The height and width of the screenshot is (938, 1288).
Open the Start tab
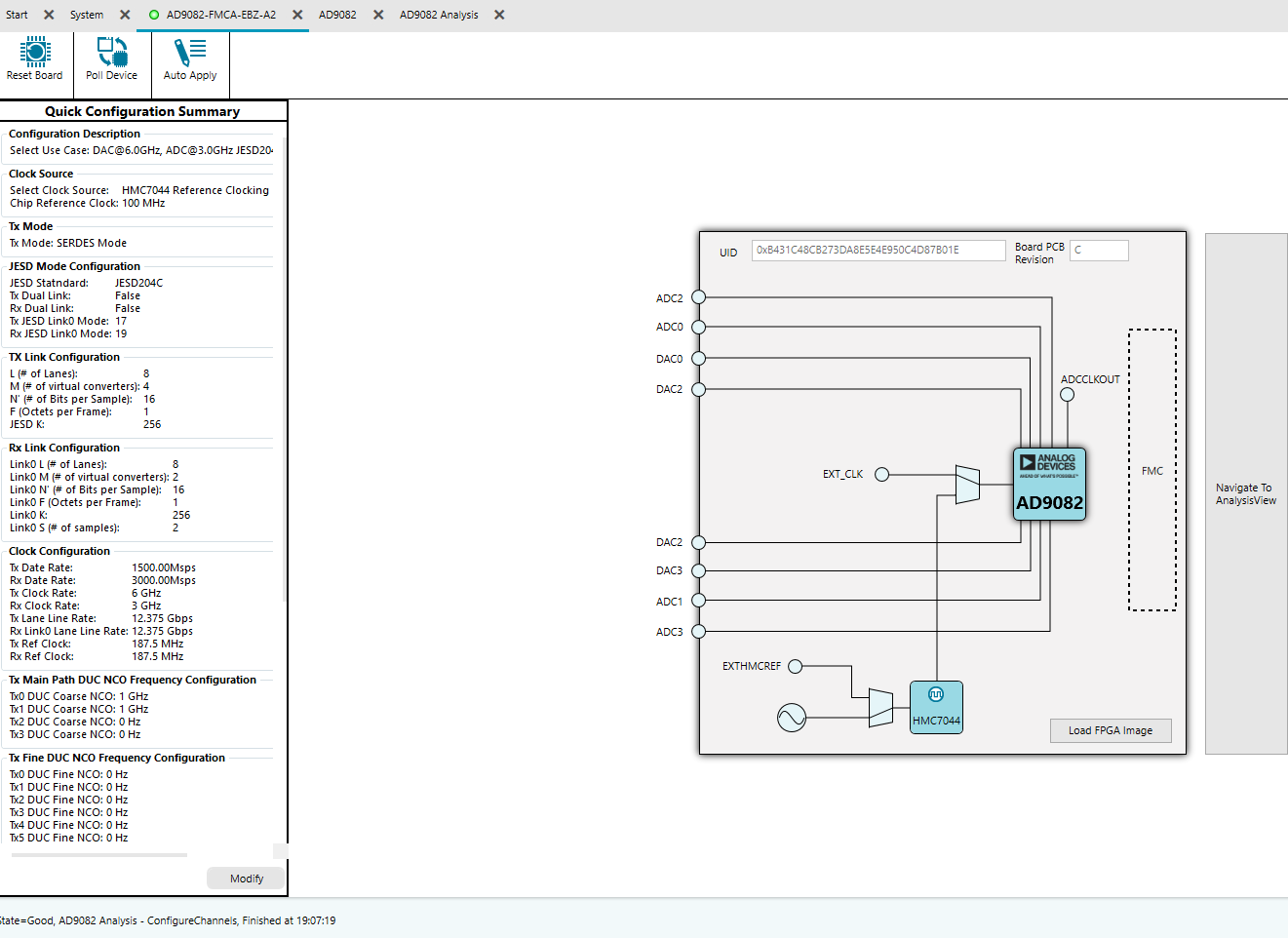coord(17,15)
